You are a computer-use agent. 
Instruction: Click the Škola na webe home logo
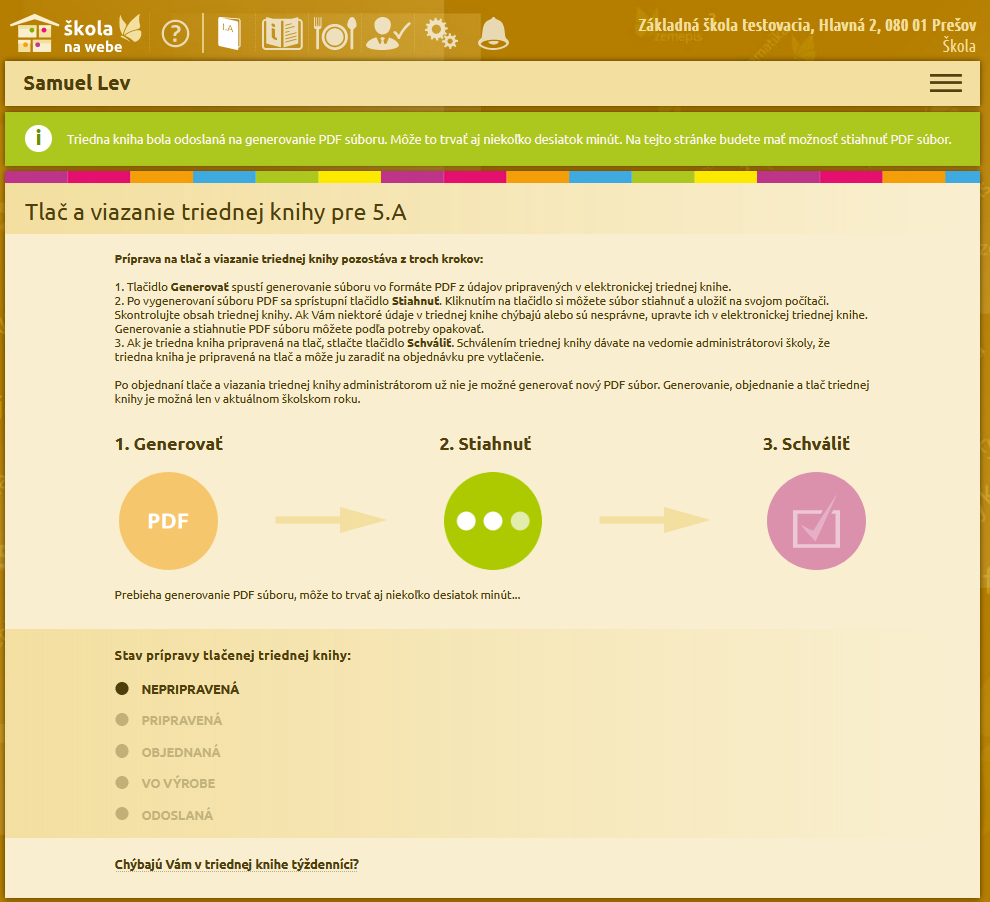[76, 33]
